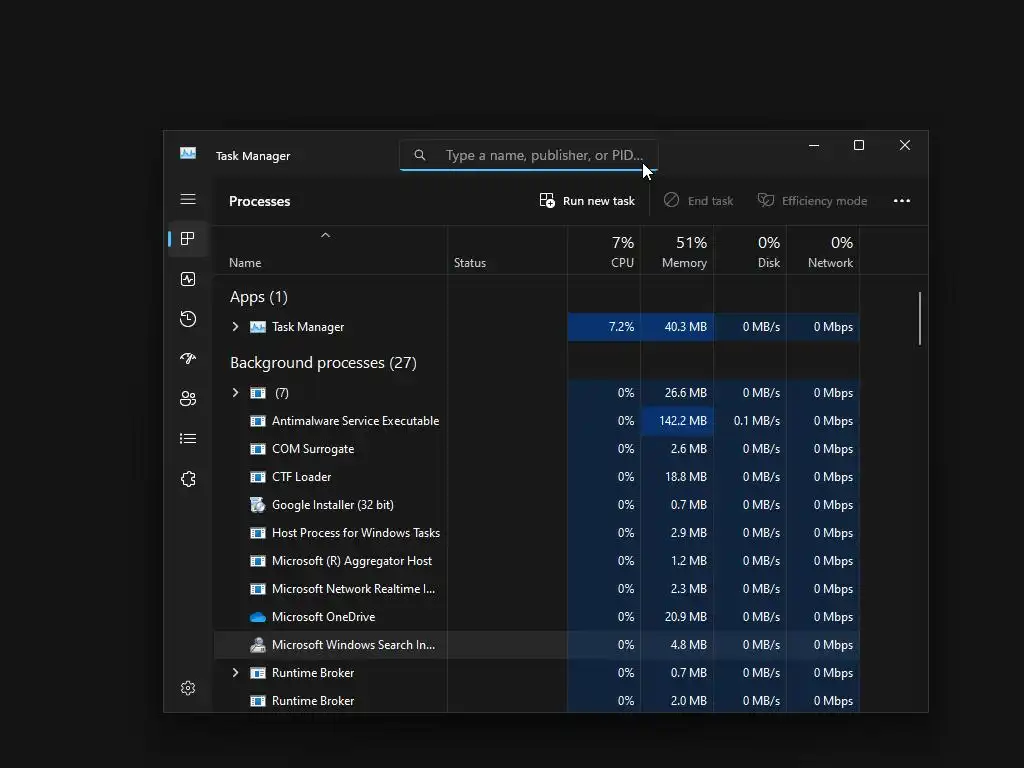Viewport: 1024px width, 768px height.
Task: Sort by the Network column header
Action: coord(824,251)
